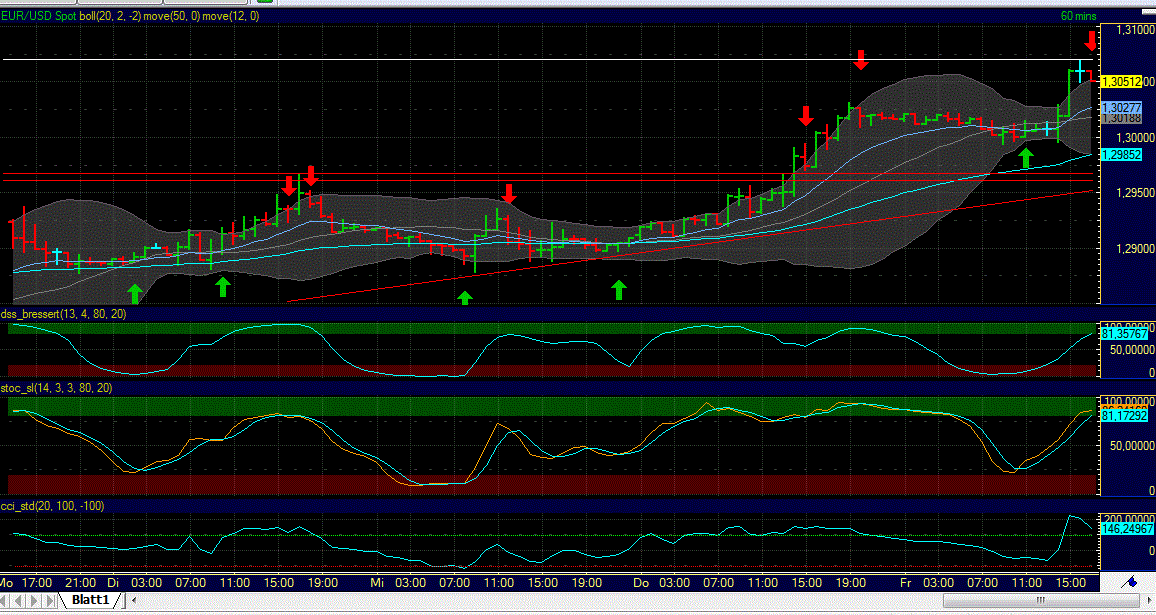Click the 60 mins timeframe label
The image size is (1156, 615).
(x=1078, y=16)
